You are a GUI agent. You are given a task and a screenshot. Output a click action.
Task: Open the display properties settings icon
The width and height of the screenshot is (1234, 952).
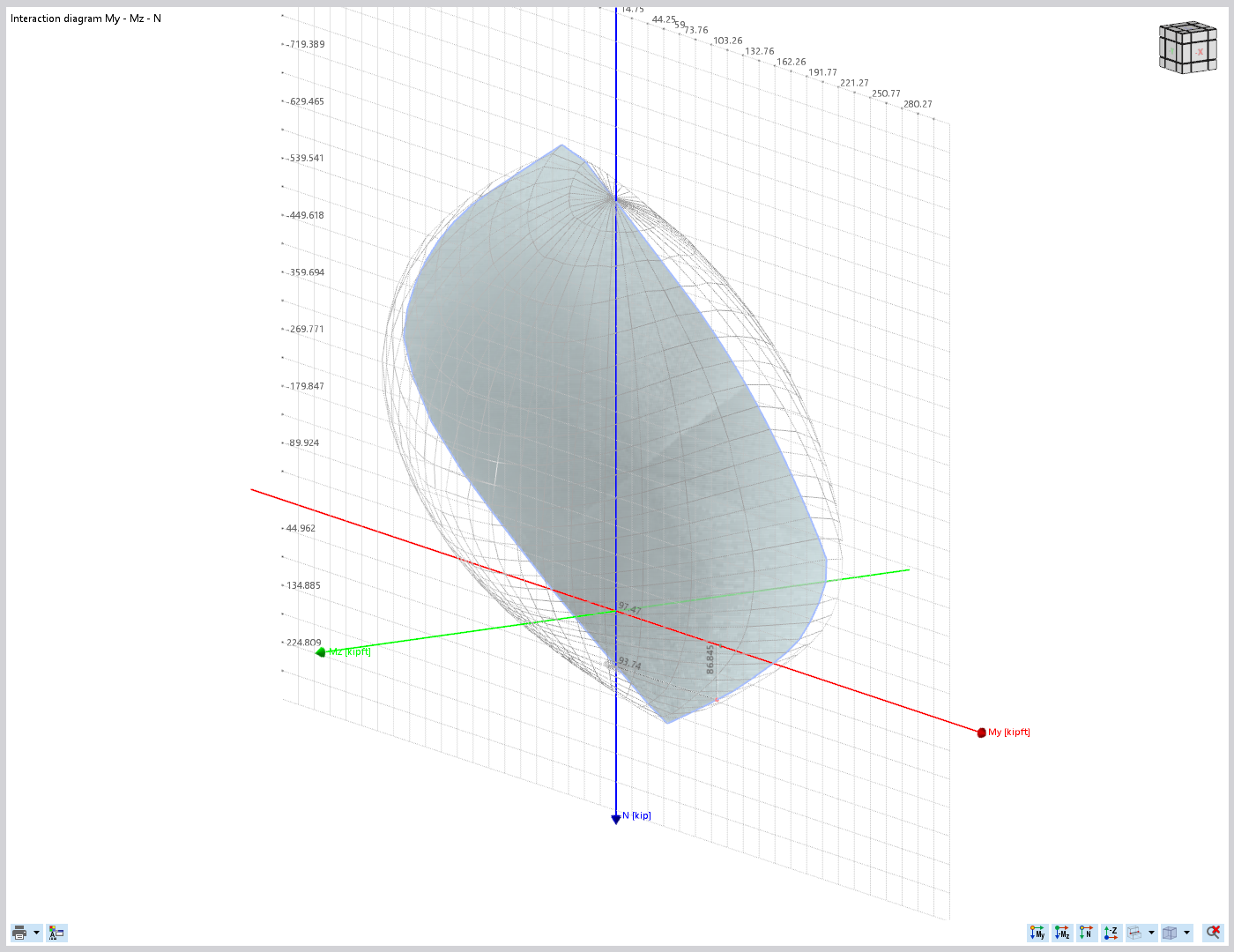pyautogui.click(x=56, y=933)
